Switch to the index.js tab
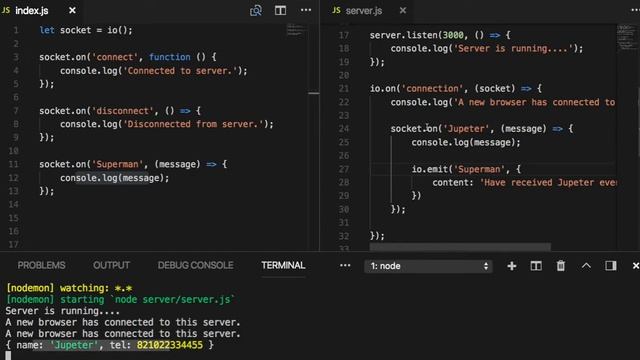This screenshot has width=640, height=360. [x=31, y=11]
